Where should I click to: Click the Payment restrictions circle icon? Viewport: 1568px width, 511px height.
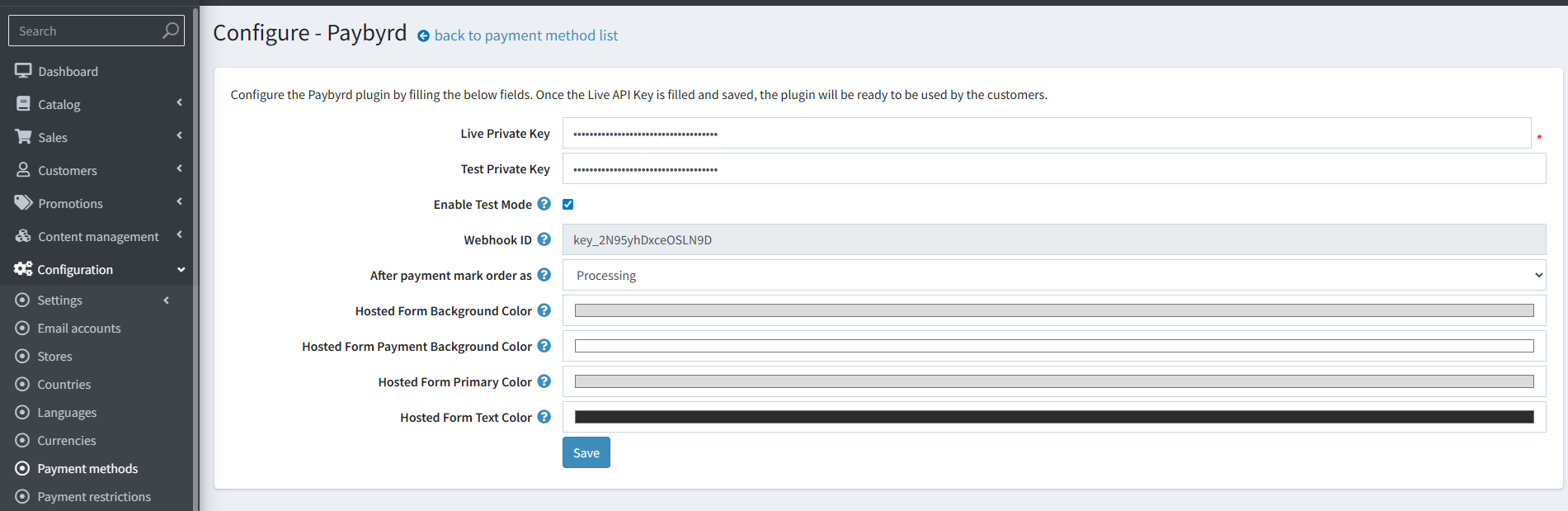tap(22, 496)
